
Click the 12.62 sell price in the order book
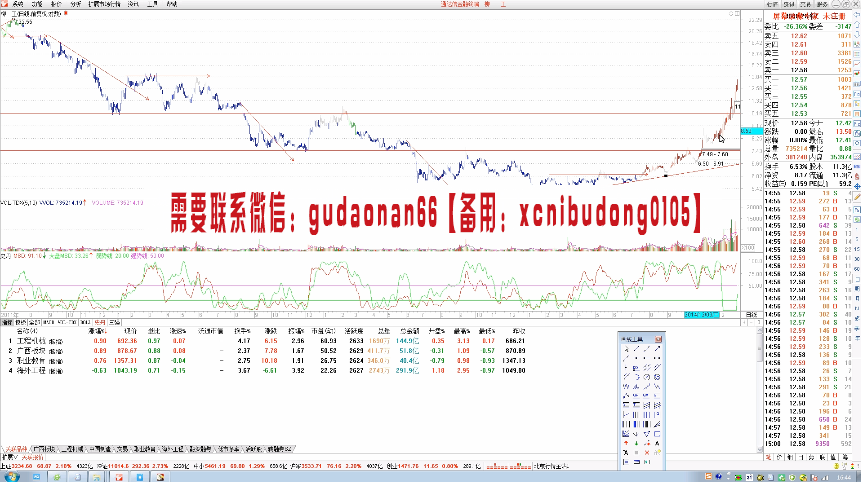[x=799, y=36]
